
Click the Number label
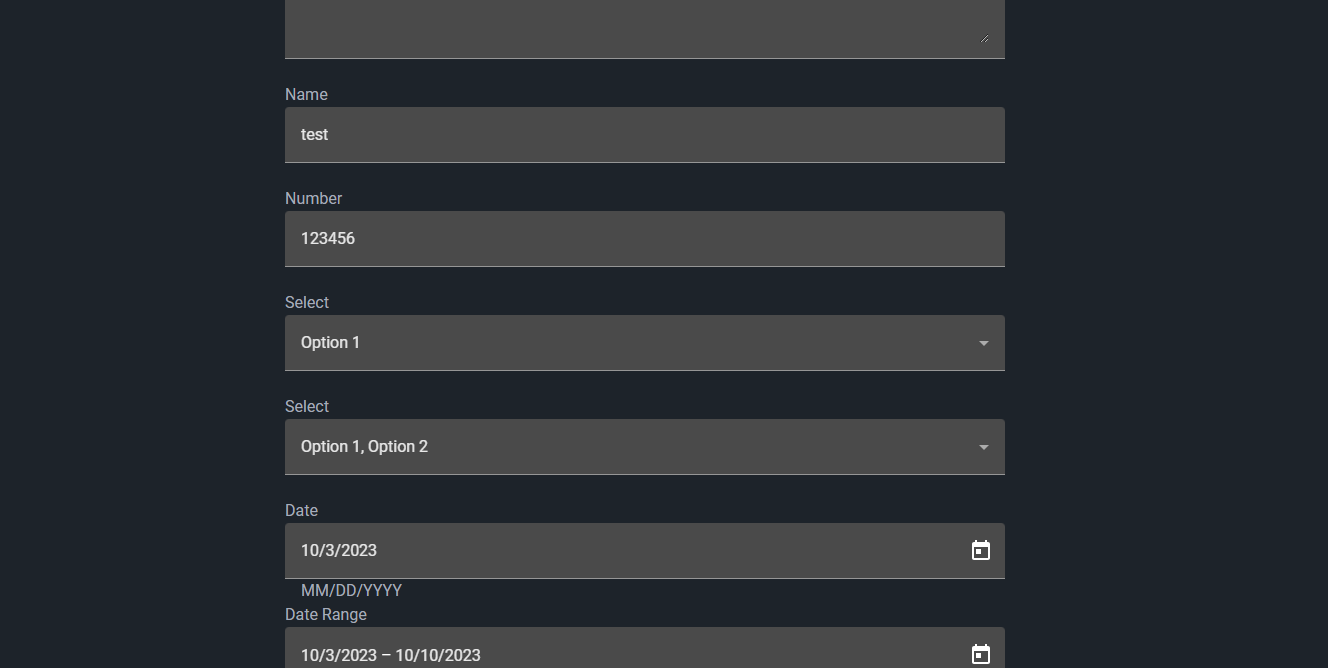313,198
